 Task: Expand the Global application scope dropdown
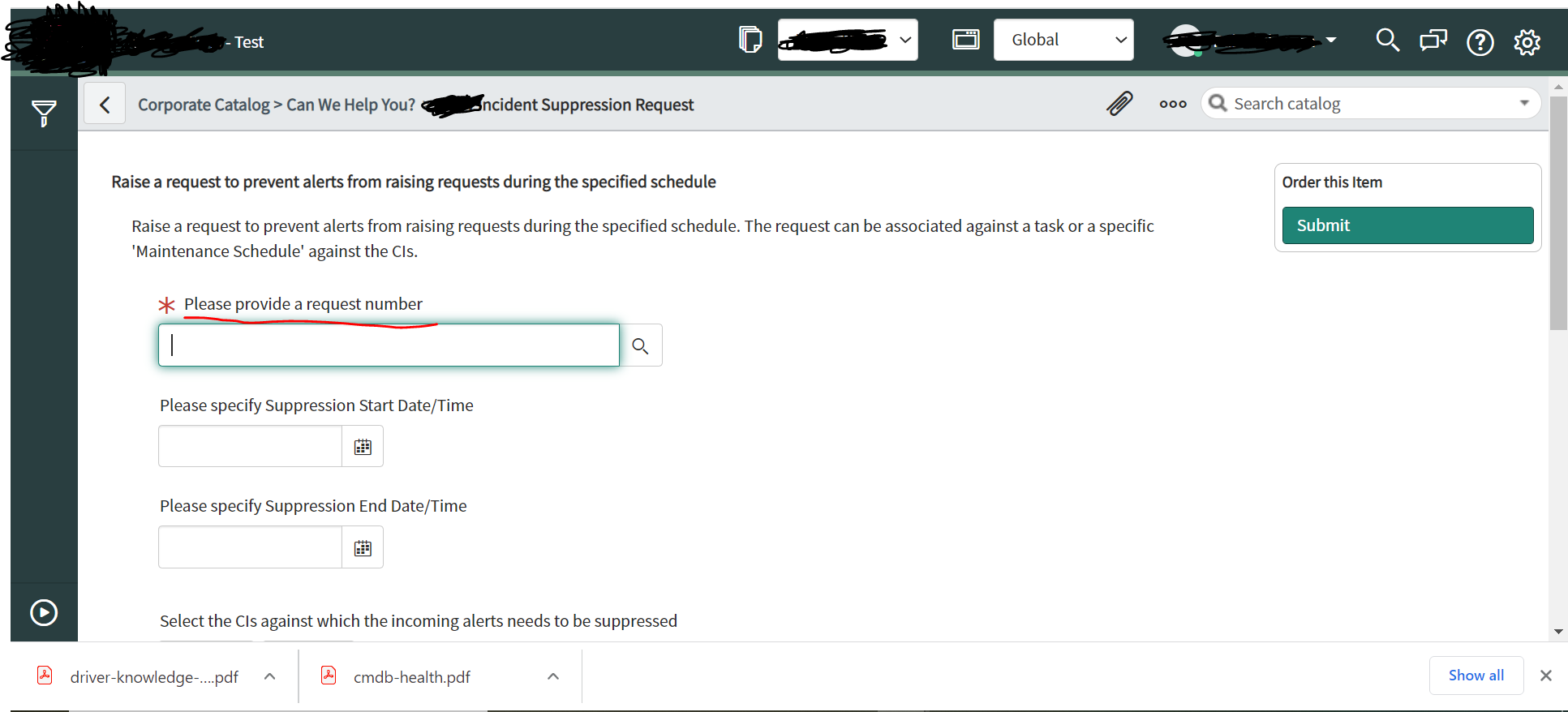coord(1063,40)
